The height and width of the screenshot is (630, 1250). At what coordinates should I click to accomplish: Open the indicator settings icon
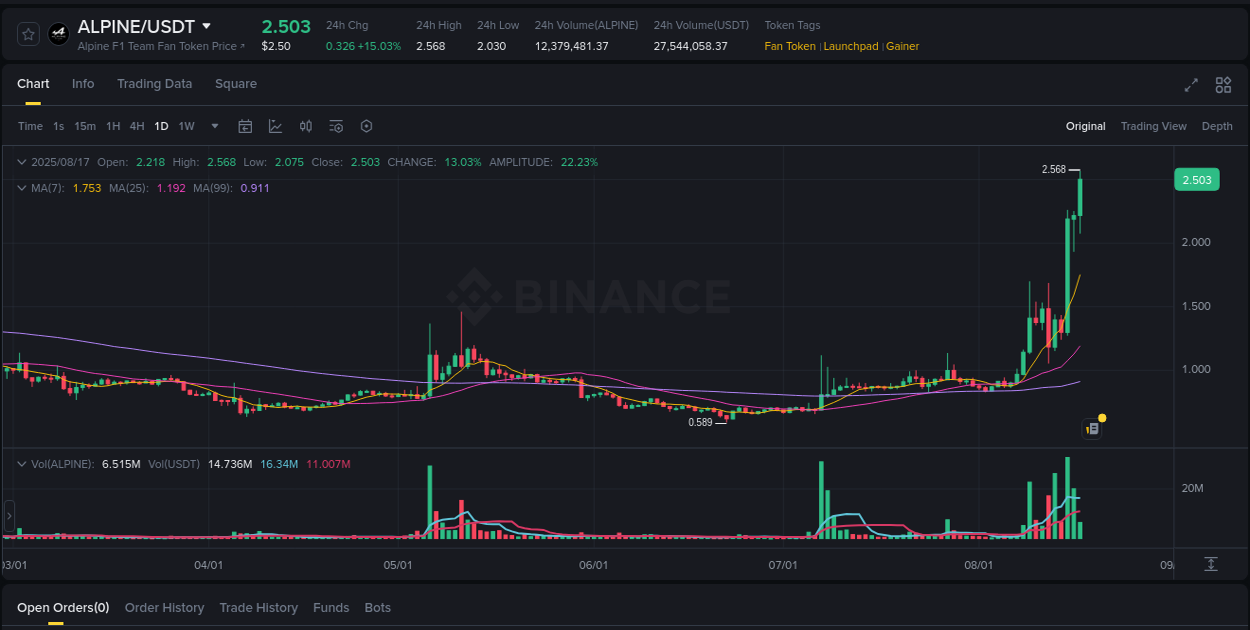coord(336,126)
